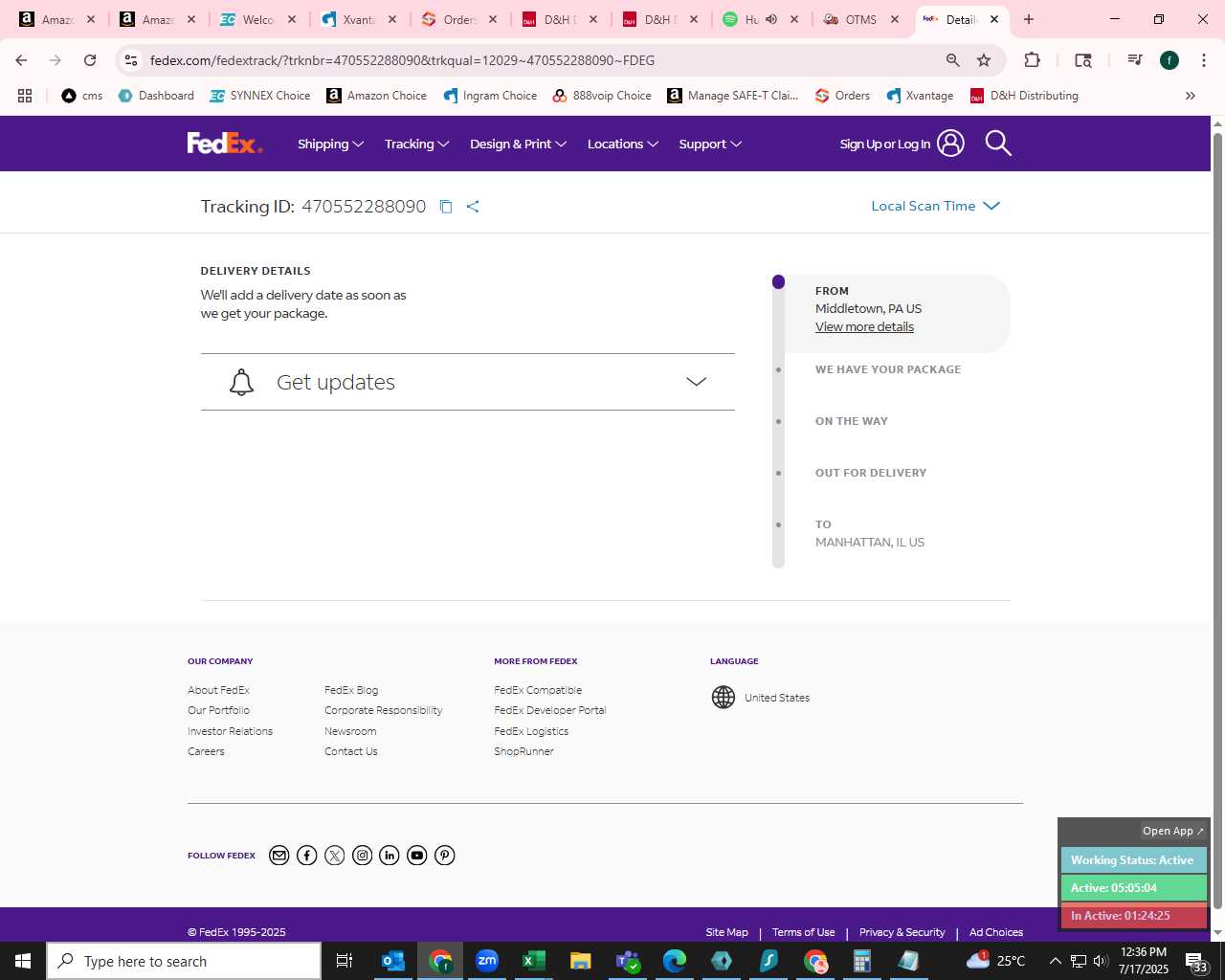Open Terms of Use footer link
Screen dimensions: 1225x980
(804, 932)
